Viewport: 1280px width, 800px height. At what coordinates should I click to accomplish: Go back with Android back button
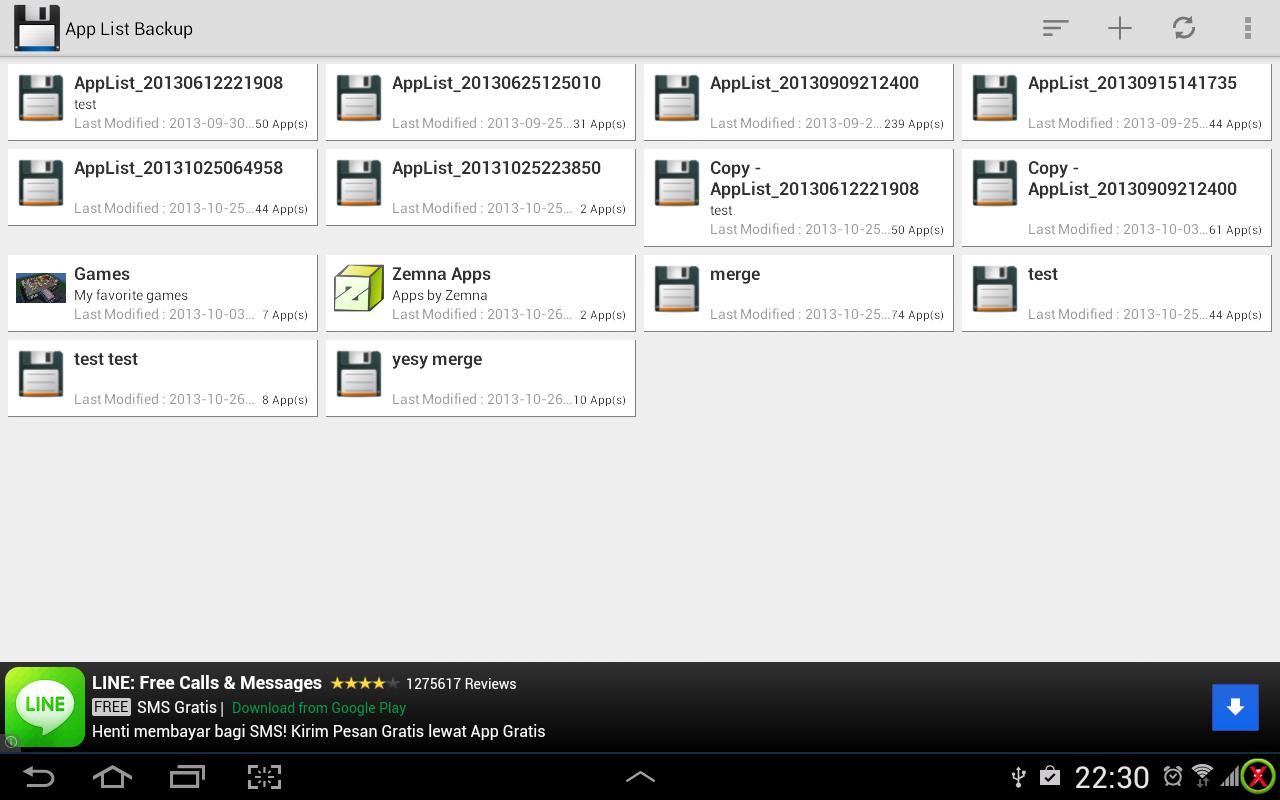click(38, 777)
